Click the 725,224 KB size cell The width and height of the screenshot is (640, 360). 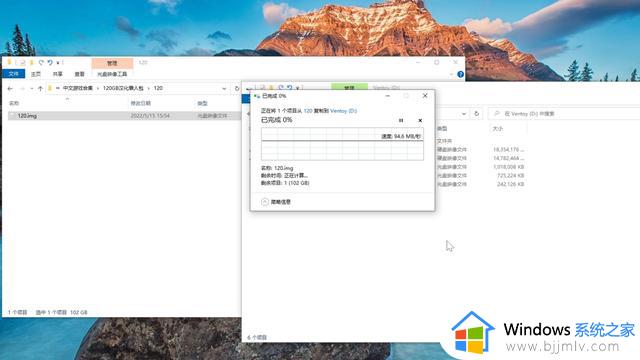pyautogui.click(x=510, y=176)
